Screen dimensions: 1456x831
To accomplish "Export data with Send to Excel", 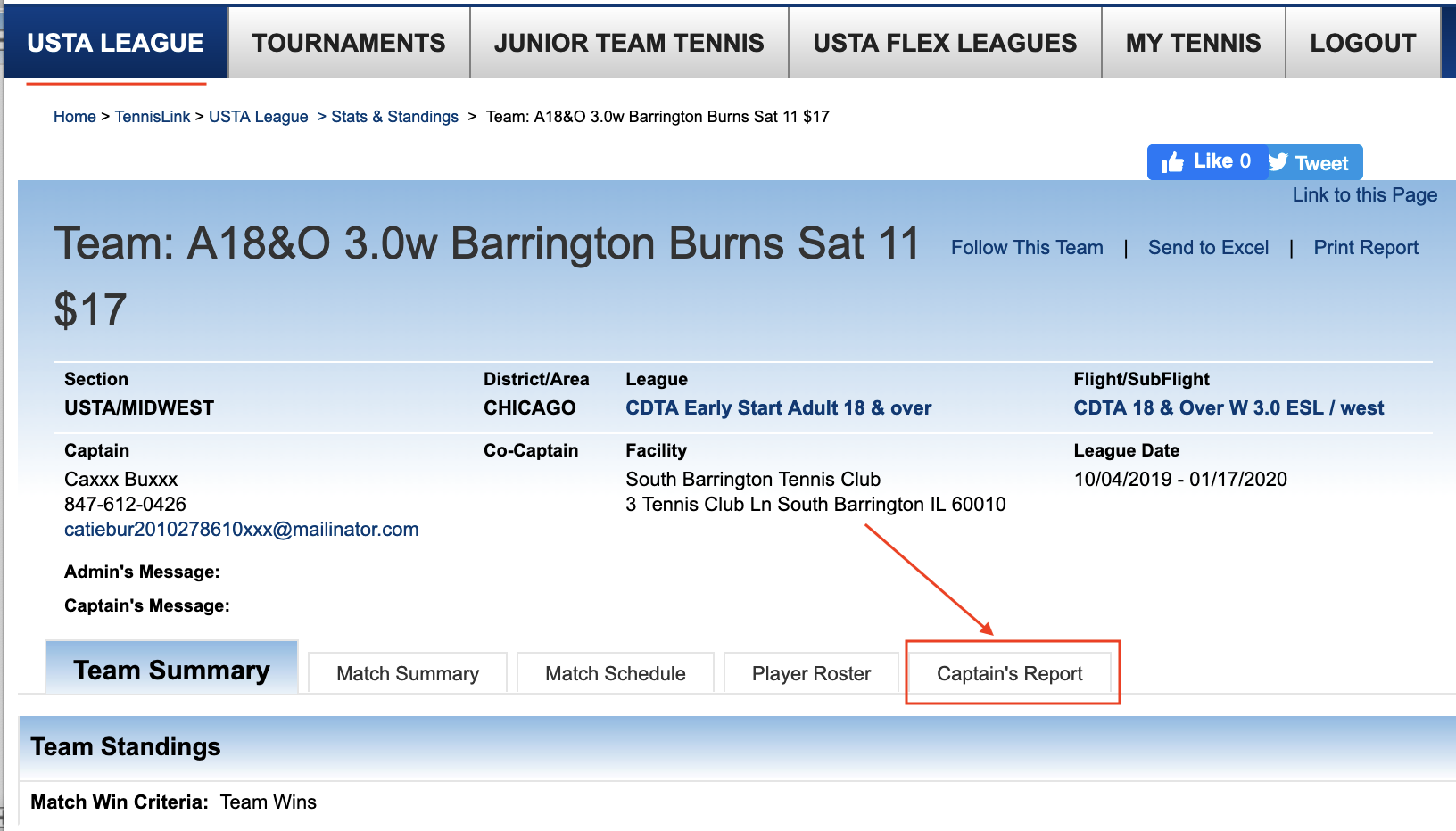I will [x=1208, y=248].
